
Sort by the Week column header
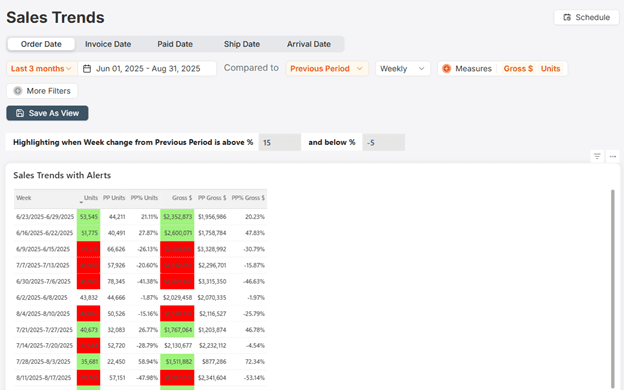(x=23, y=198)
